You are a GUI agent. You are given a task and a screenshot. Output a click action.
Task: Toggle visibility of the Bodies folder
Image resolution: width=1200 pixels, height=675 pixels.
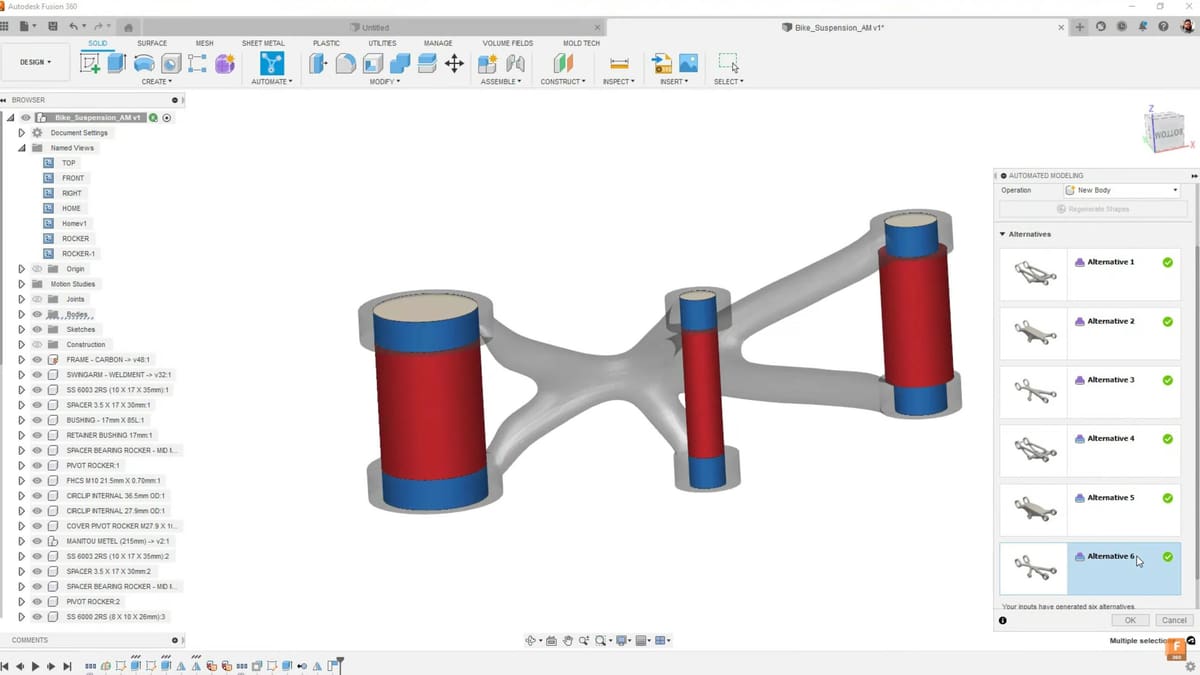[37, 314]
